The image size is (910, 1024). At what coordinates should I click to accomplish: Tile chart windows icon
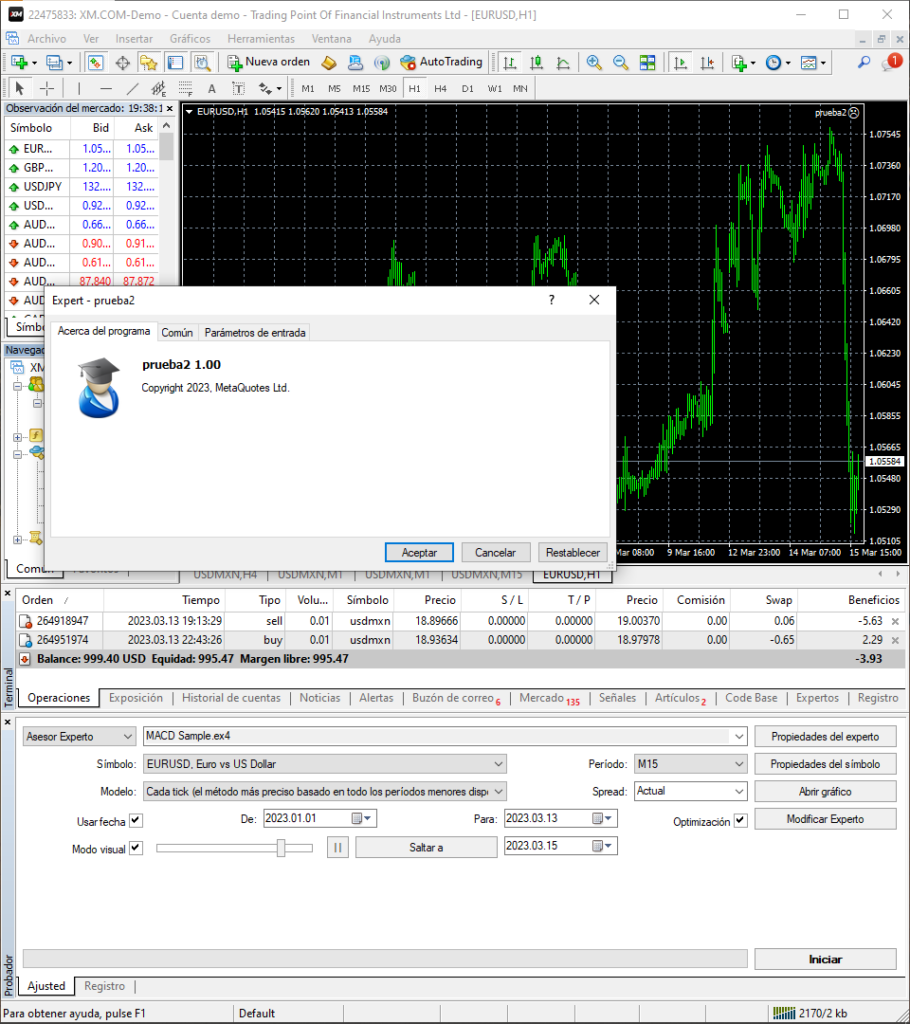point(647,63)
